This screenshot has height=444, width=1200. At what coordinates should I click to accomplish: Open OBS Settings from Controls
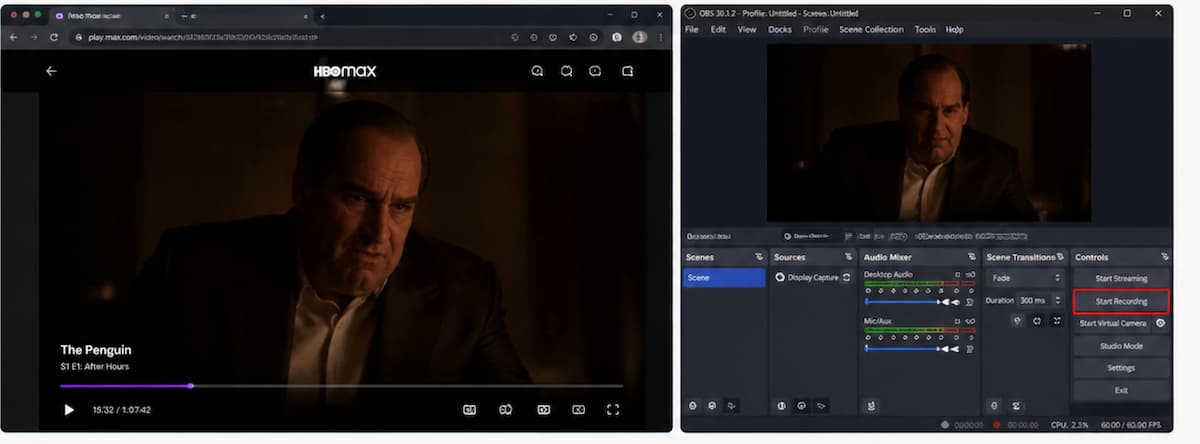(1121, 368)
